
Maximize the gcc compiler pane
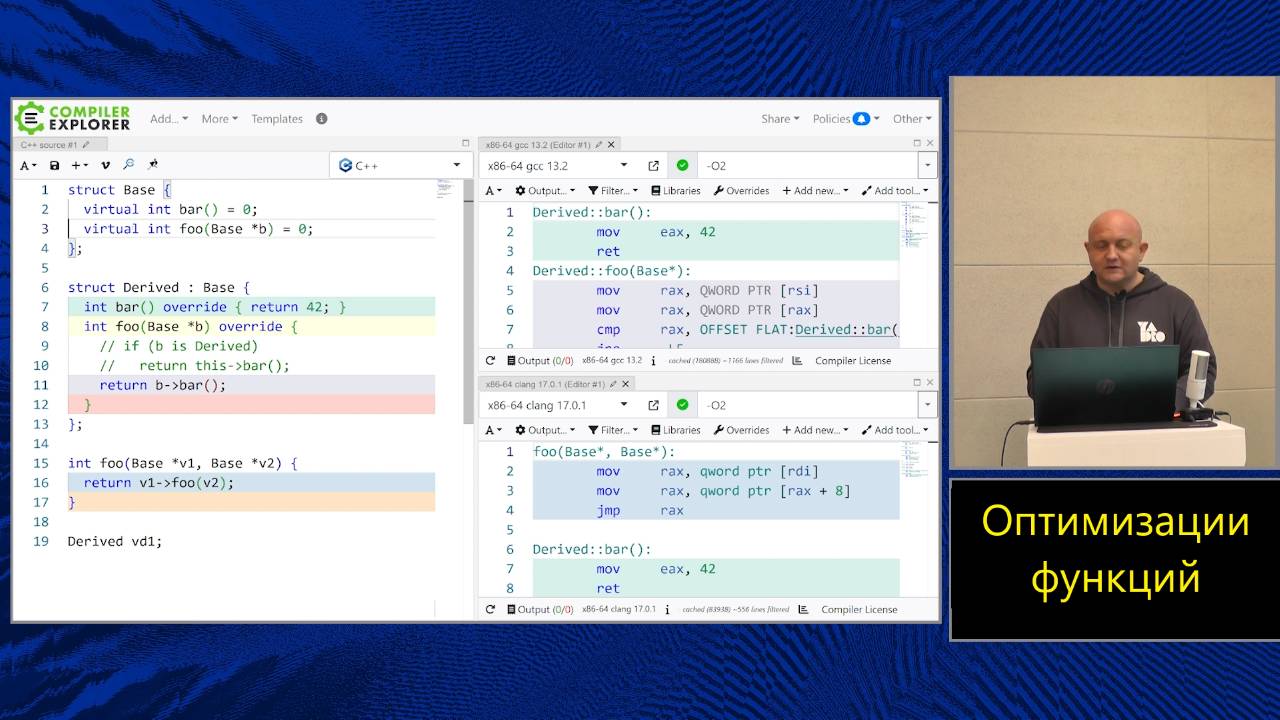917,144
